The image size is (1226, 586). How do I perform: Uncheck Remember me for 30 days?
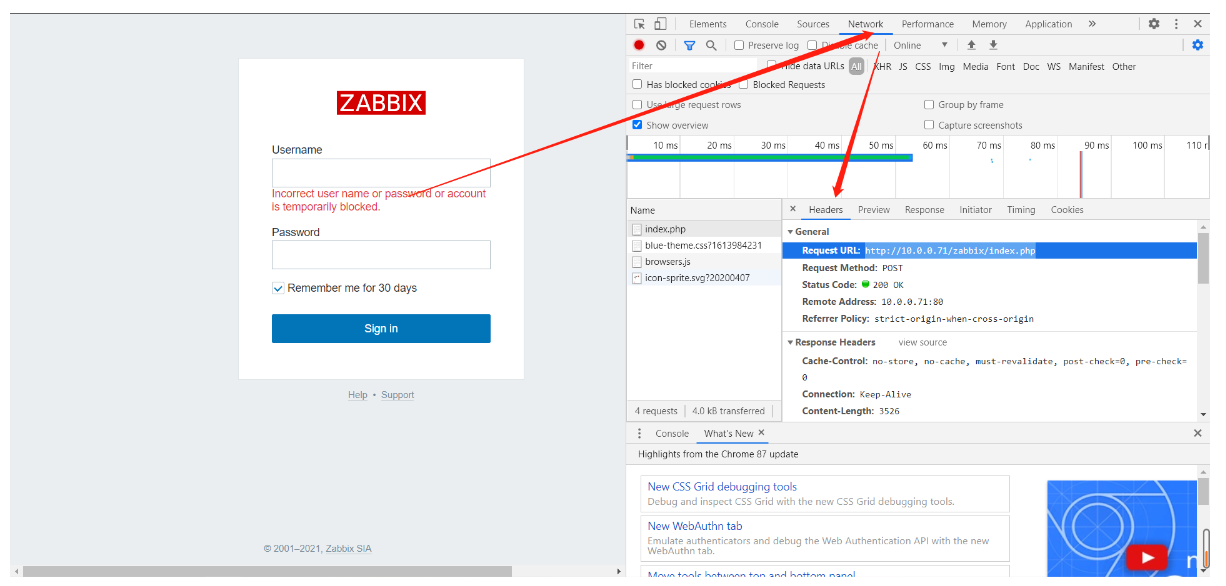[278, 288]
